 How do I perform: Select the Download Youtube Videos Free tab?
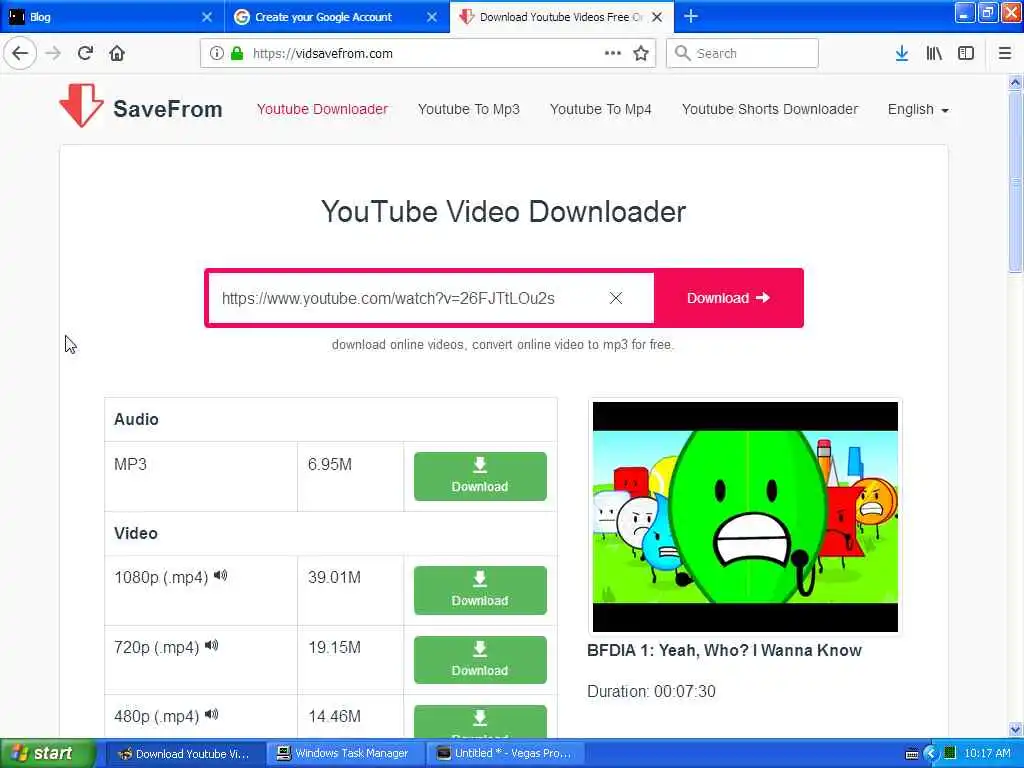tap(562, 17)
